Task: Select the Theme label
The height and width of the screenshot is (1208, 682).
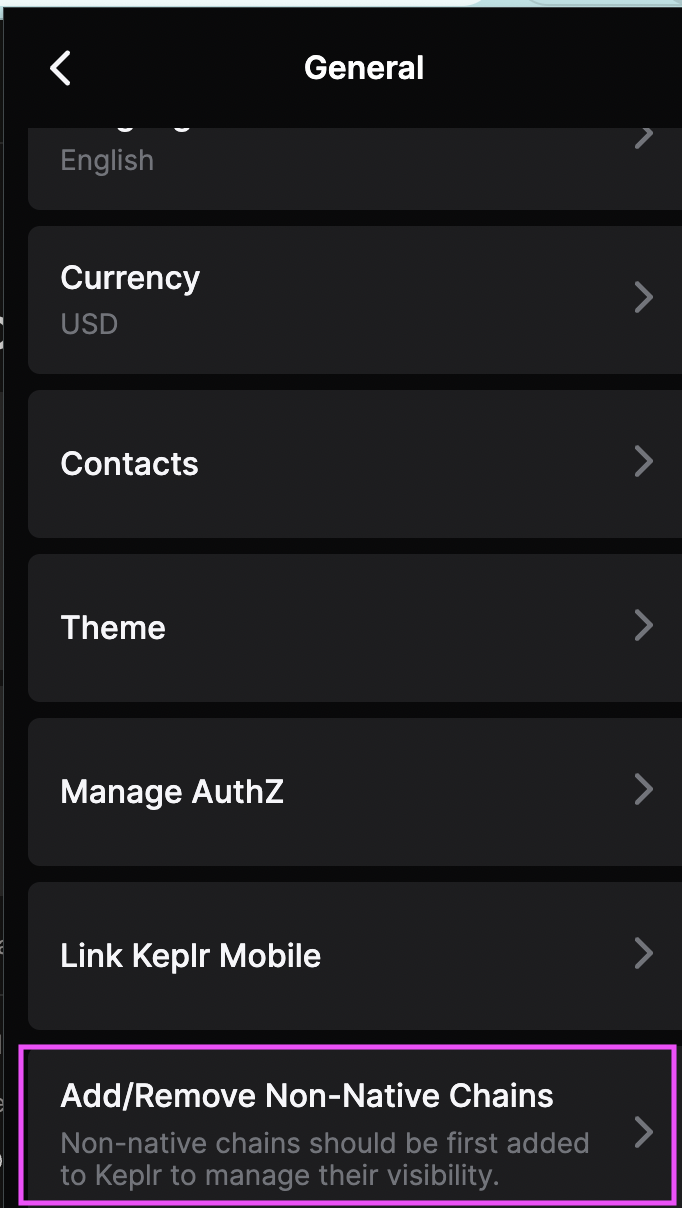Action: 113,628
